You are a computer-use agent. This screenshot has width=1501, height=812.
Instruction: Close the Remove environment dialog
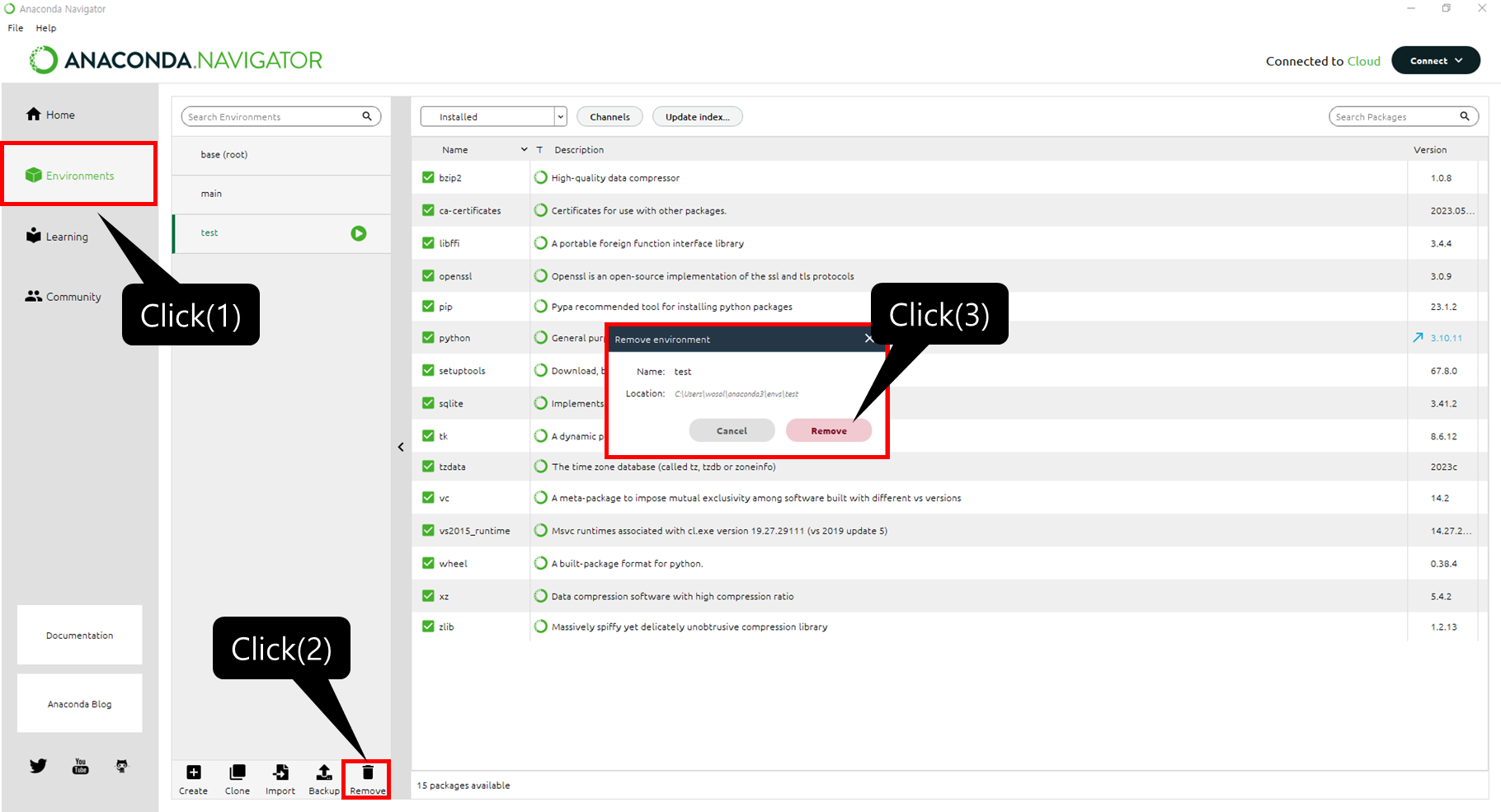click(868, 339)
